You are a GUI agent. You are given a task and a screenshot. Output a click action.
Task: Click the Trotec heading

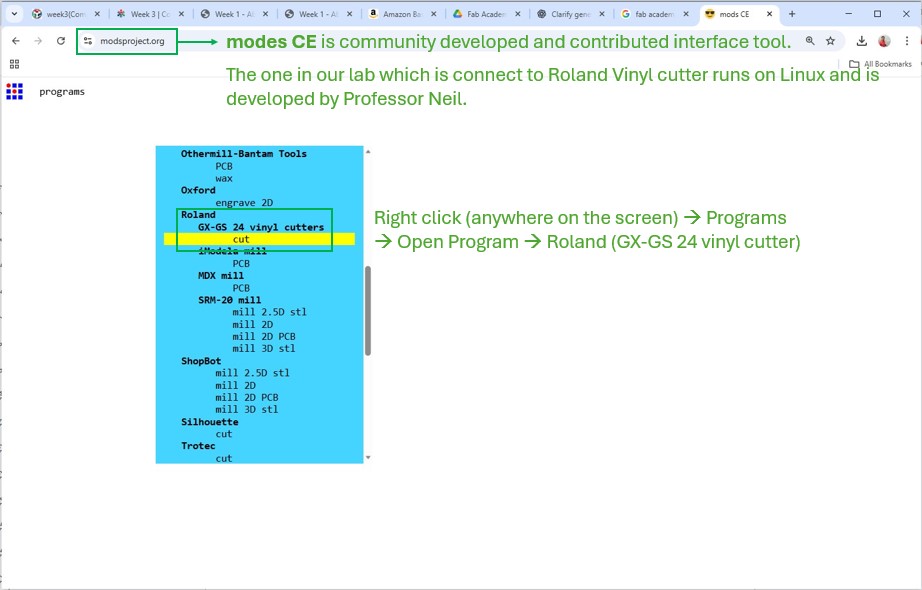tap(198, 446)
